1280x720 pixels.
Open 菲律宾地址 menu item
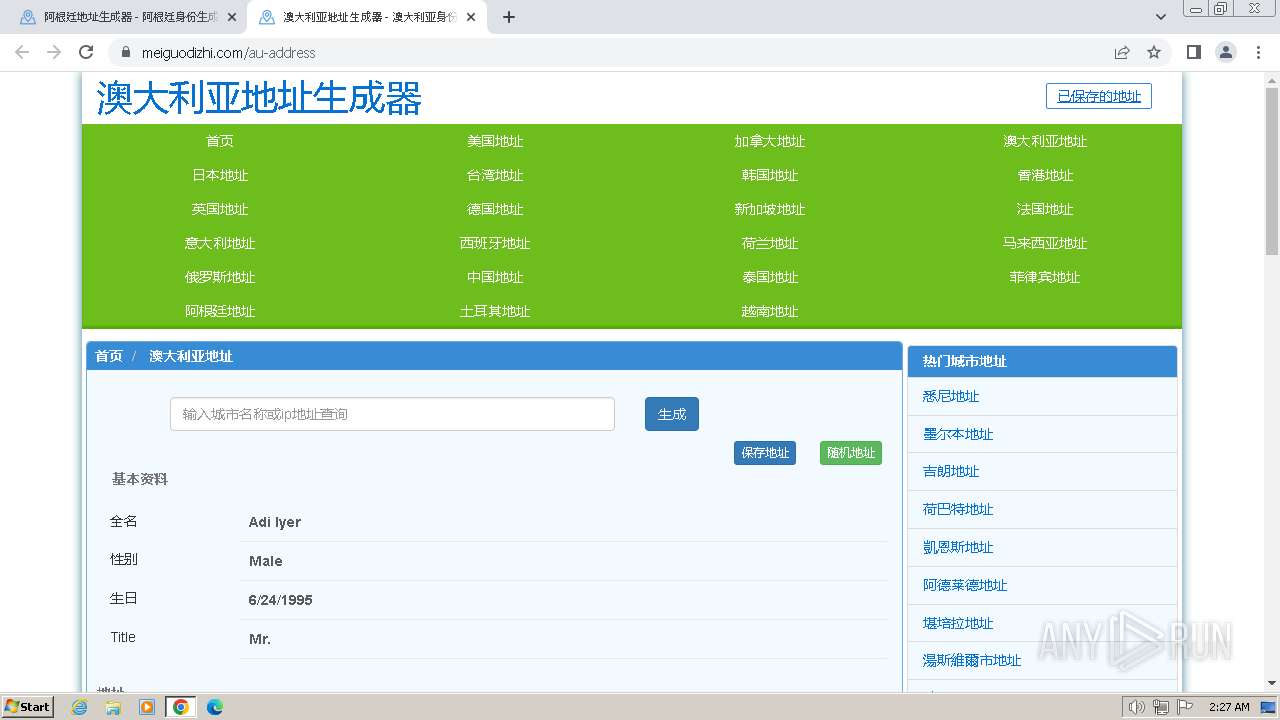click(1045, 277)
